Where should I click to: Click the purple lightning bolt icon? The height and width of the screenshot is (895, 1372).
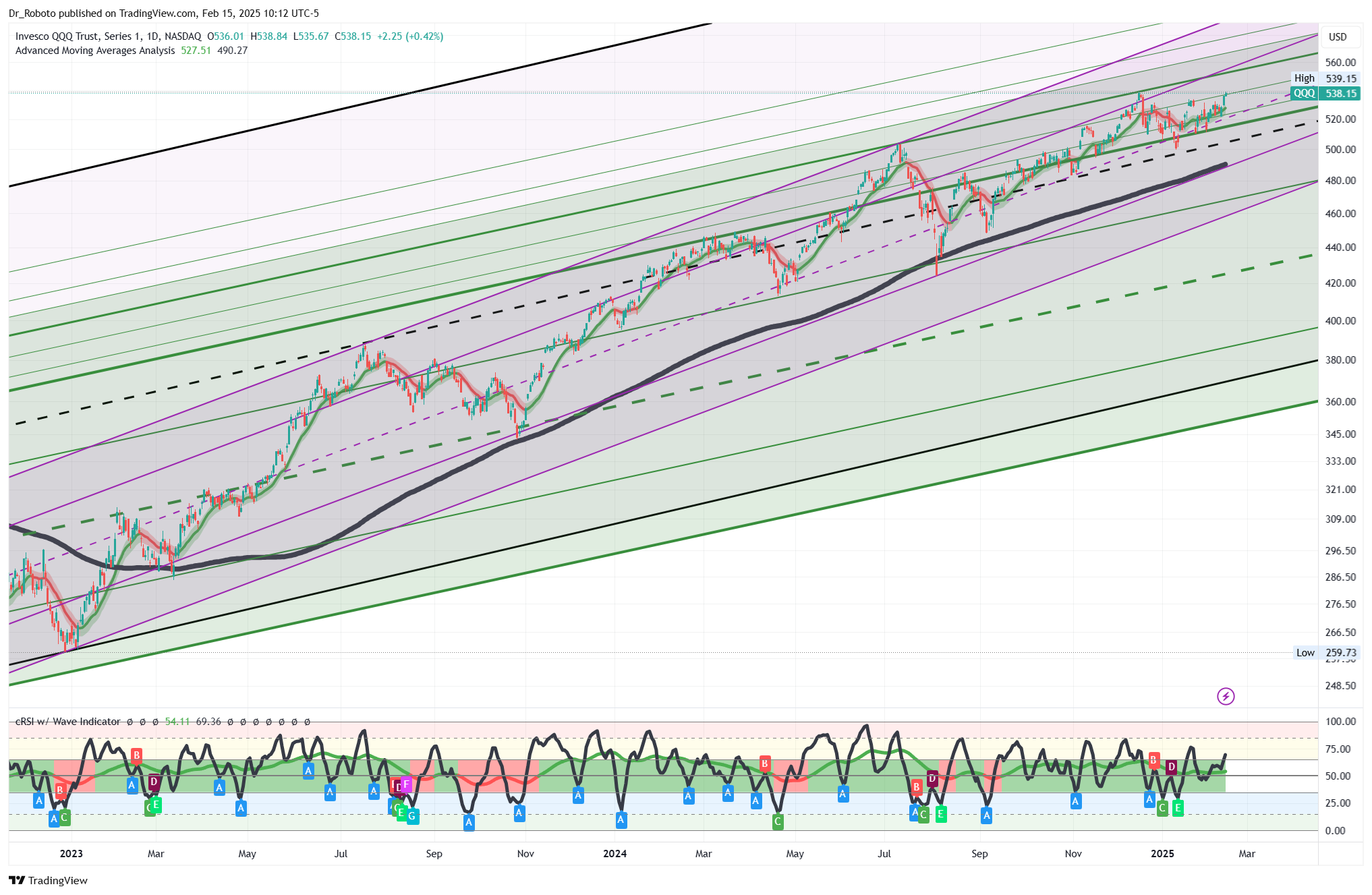point(1226,696)
